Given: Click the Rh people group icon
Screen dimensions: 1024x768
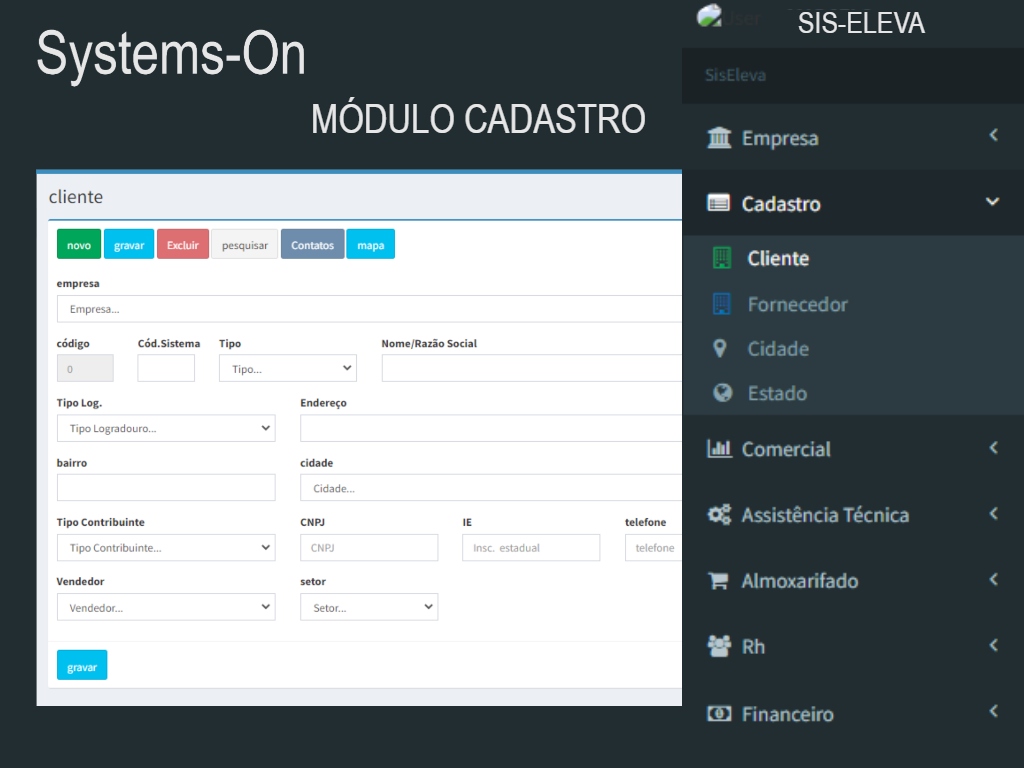Looking at the screenshot, I should [719, 646].
